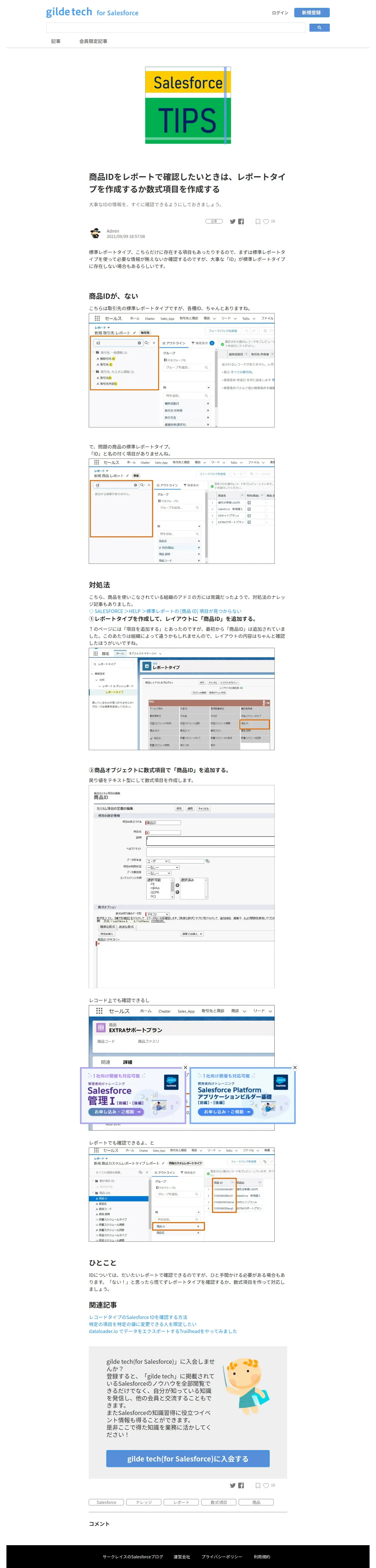The height and width of the screenshot is (1568, 376).
Task: Like article using heart under join button
Action: point(266,1485)
